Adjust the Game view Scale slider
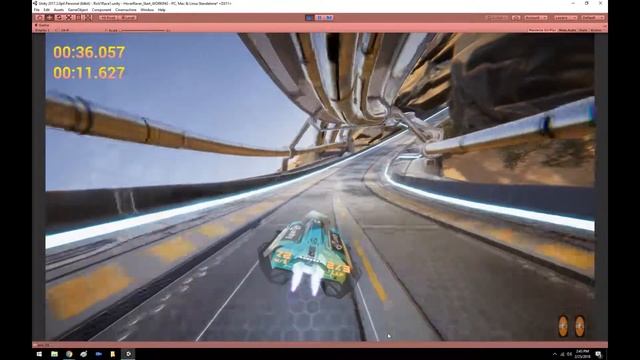640x360 pixels. 144,30
